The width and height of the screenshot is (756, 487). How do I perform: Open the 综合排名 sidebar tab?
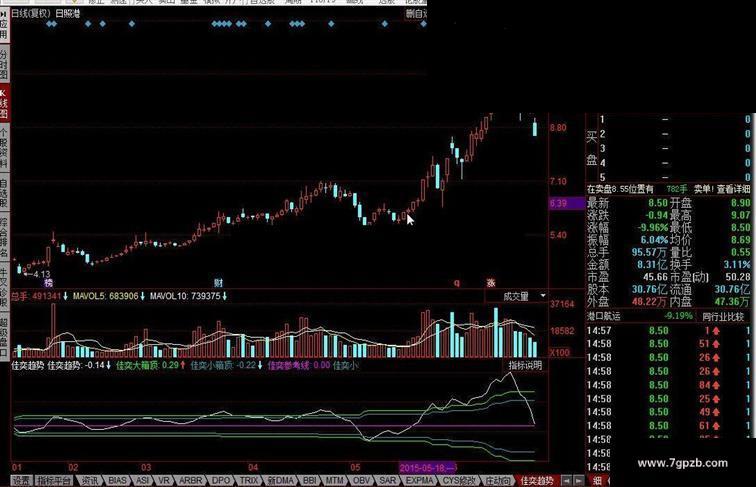(x=4, y=238)
